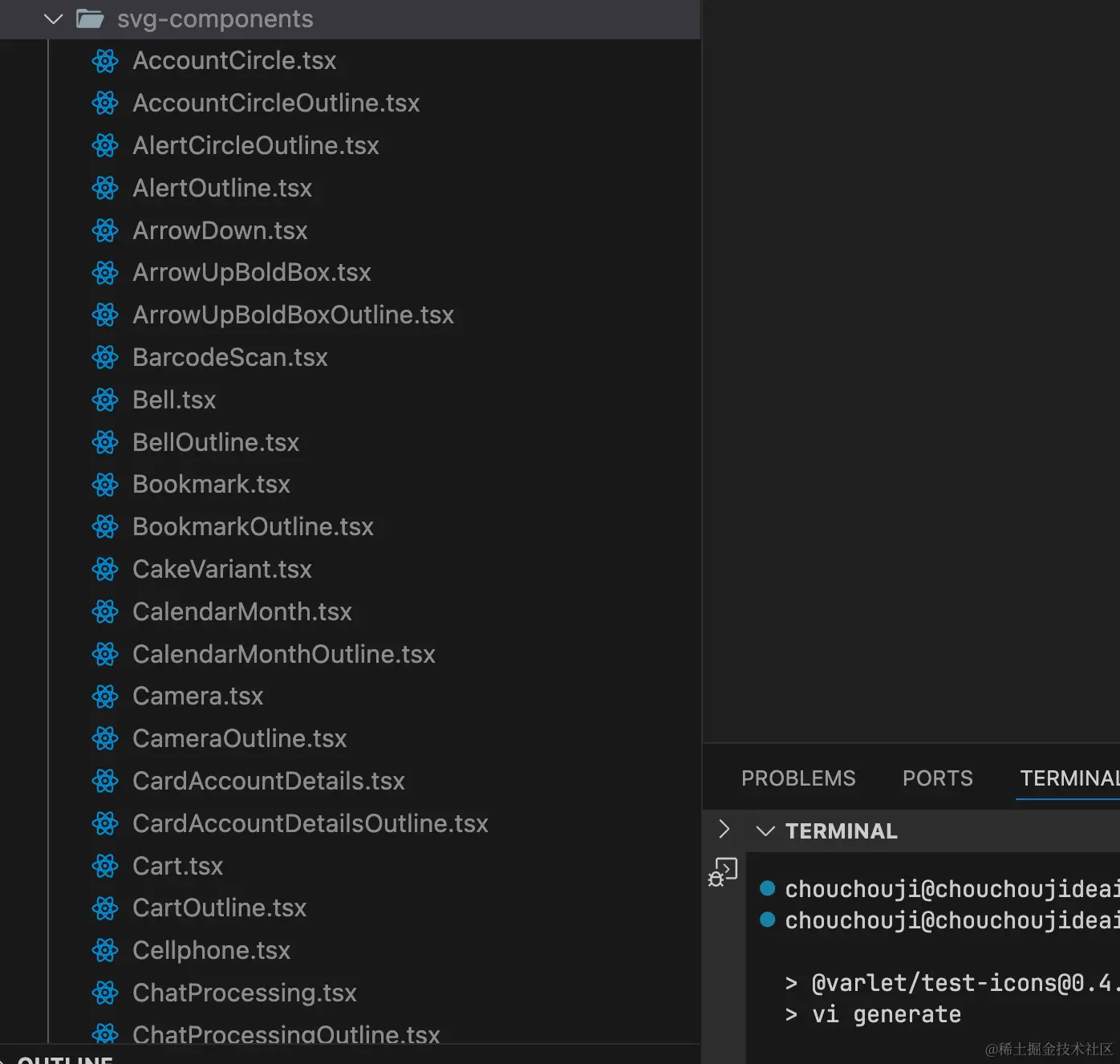Click the React icon beside Bookmark.tsx
The image size is (1120, 1064).
pyautogui.click(x=105, y=485)
